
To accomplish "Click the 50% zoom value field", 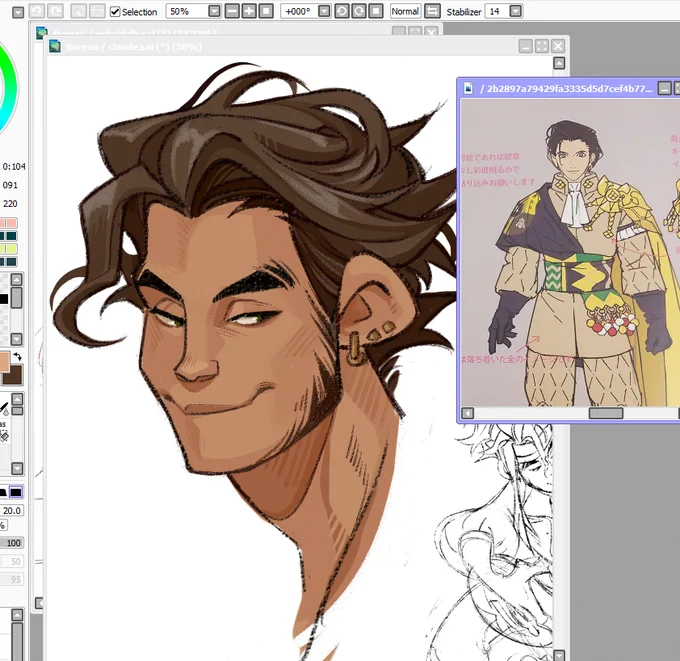I will point(186,11).
